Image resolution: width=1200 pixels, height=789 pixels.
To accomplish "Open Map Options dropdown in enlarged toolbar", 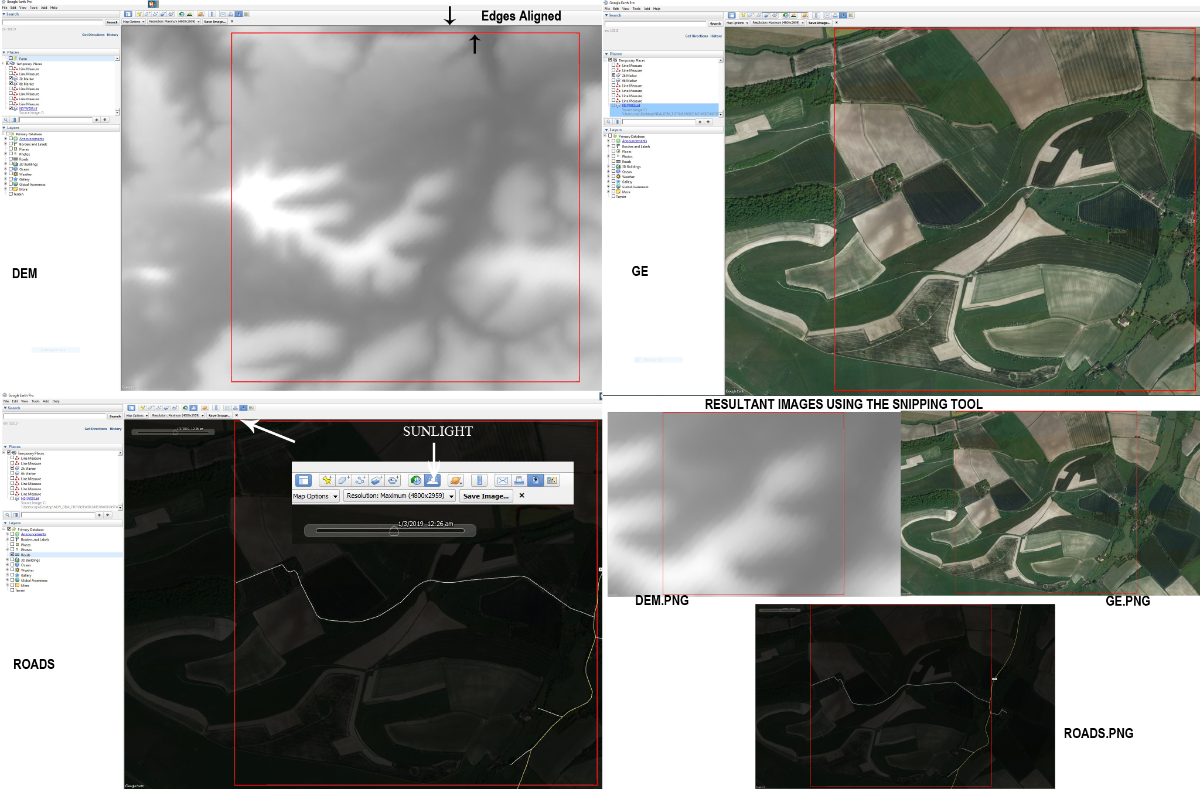I will coord(314,496).
